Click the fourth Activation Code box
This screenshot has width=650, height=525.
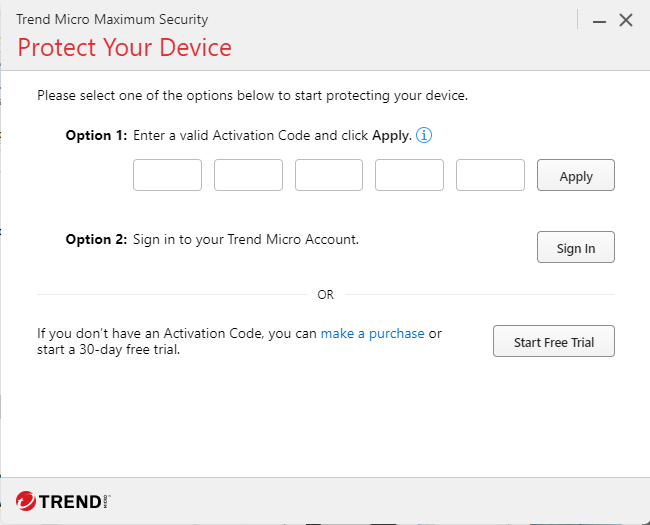409,175
